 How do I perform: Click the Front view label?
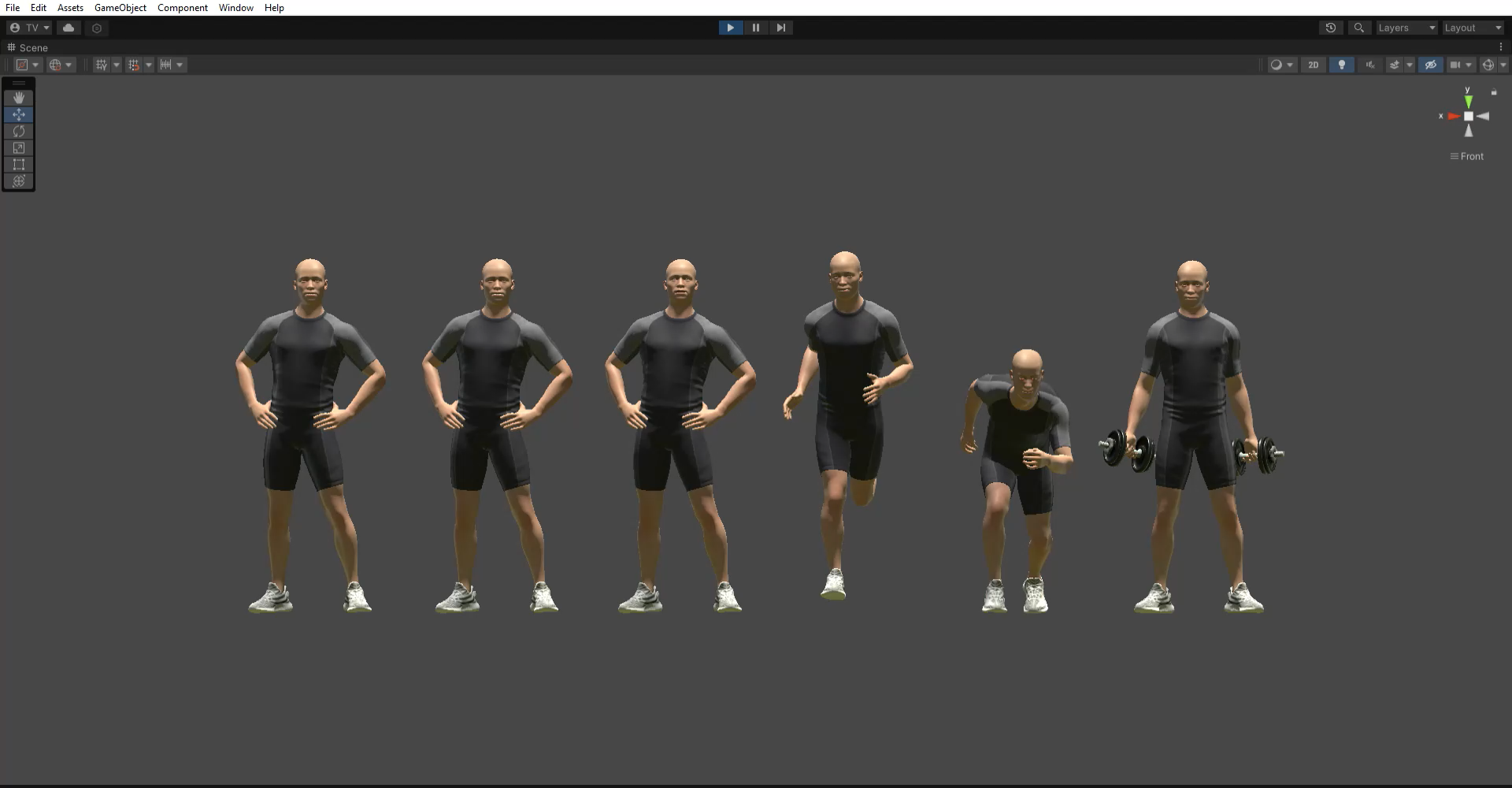1470,156
